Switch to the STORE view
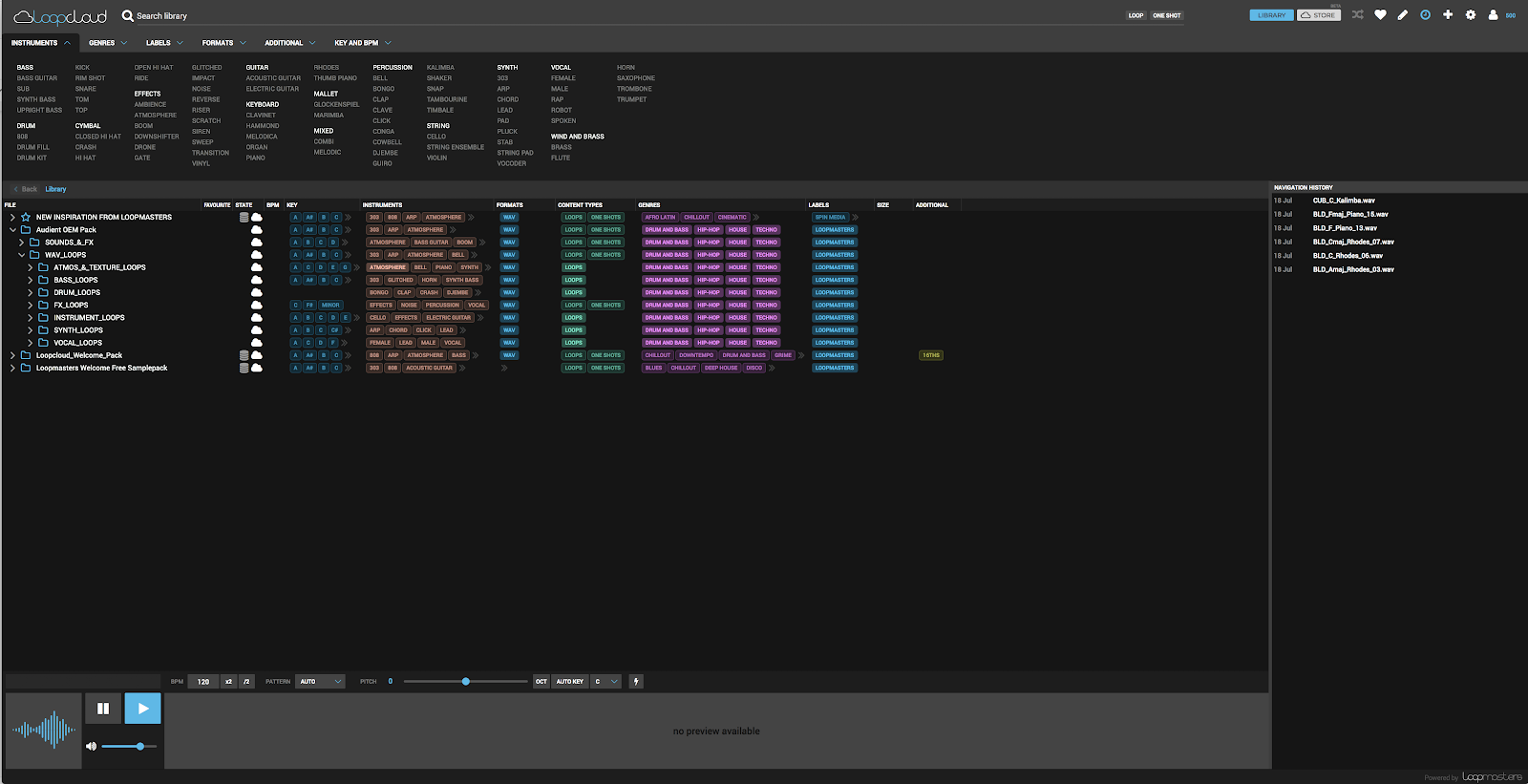 click(x=1319, y=15)
